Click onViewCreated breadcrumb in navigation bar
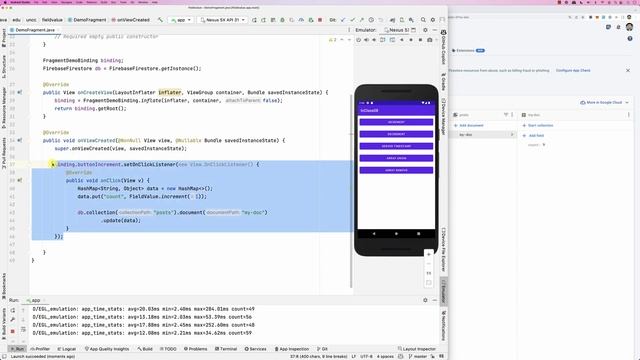 coord(131,20)
